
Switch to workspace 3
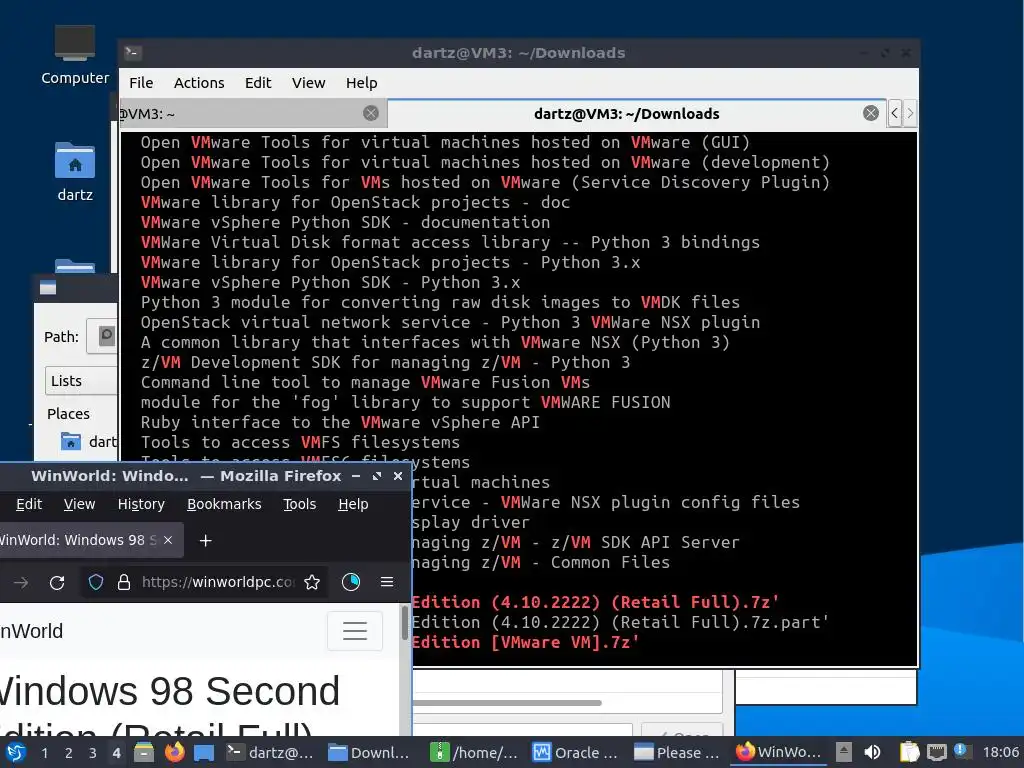(x=92, y=753)
